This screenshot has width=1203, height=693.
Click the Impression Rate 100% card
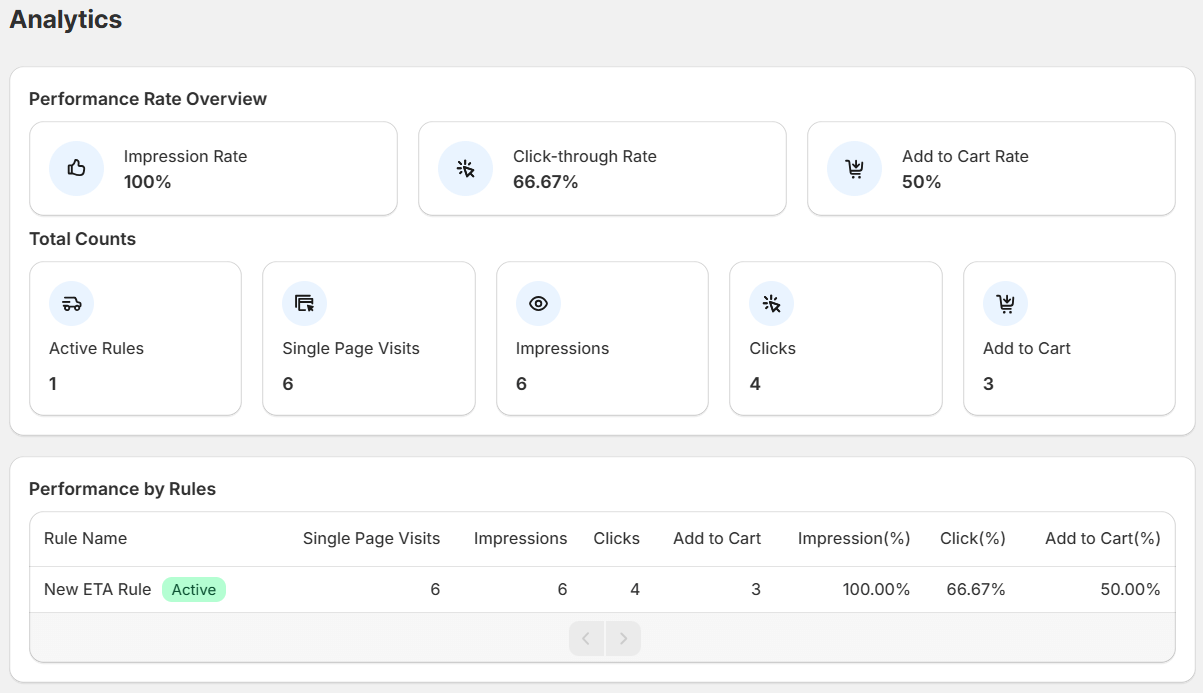pos(213,168)
